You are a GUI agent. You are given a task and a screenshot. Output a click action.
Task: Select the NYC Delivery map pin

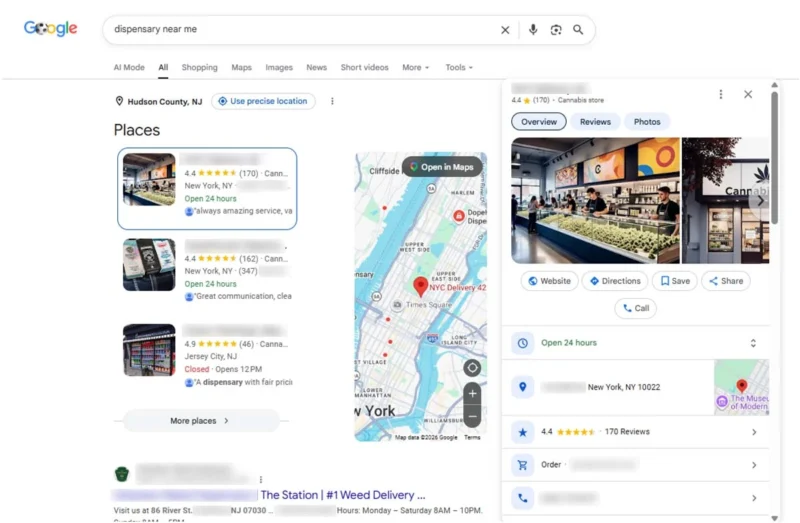420,287
